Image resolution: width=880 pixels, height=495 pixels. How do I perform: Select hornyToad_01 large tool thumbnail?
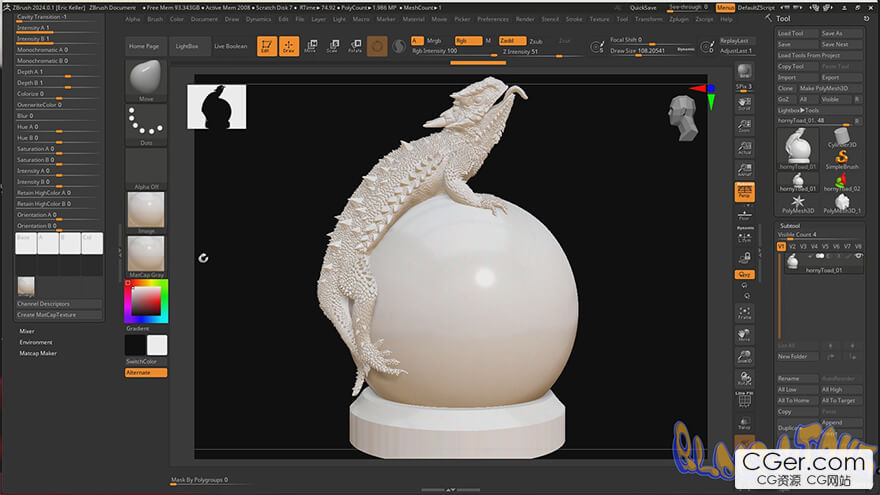pyautogui.click(x=798, y=149)
